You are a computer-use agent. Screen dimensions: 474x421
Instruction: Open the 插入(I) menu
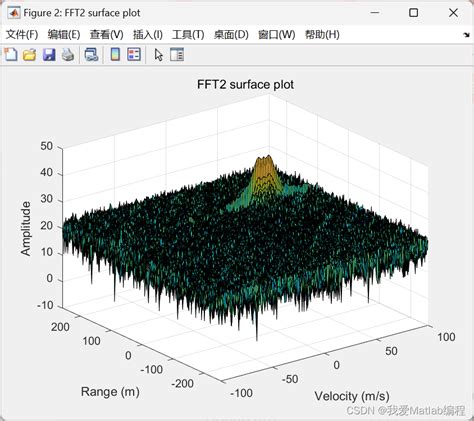[x=148, y=34]
